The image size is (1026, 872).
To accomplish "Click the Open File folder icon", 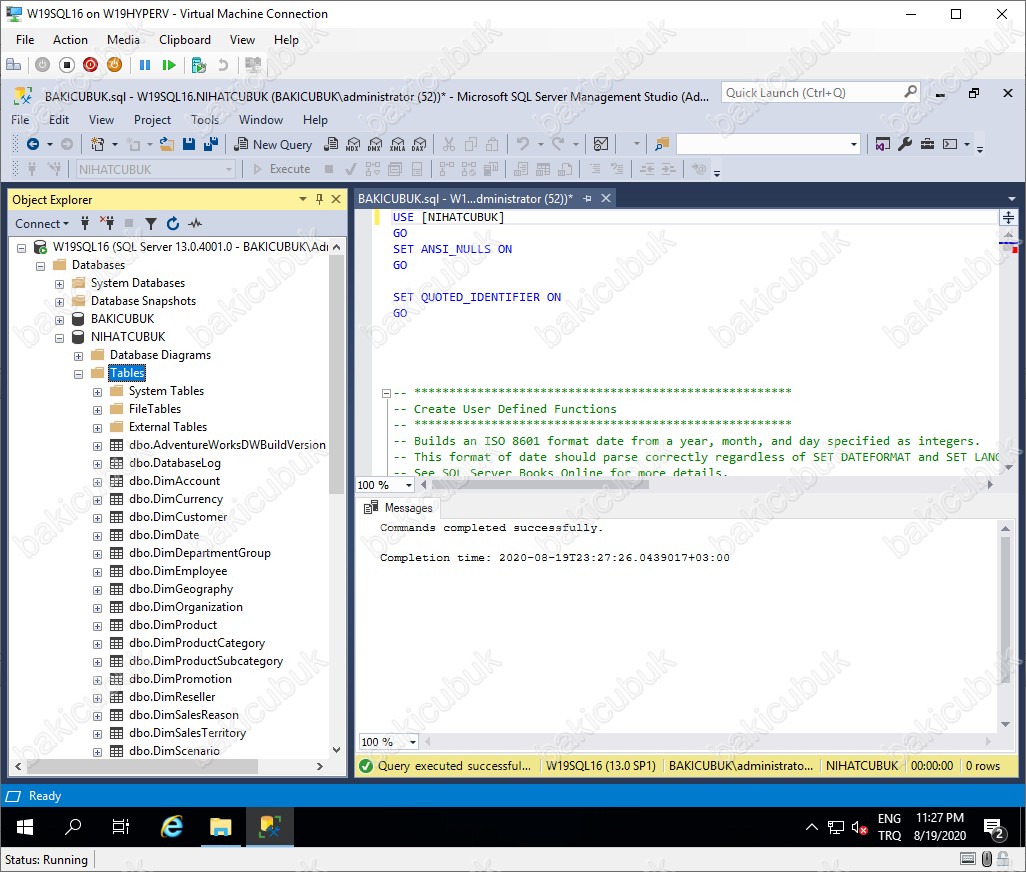I will (x=167, y=144).
